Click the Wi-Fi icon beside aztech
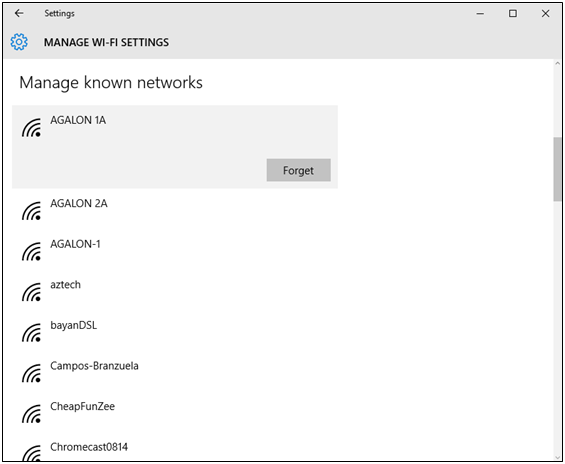This screenshot has width=565, height=464. click(31, 292)
